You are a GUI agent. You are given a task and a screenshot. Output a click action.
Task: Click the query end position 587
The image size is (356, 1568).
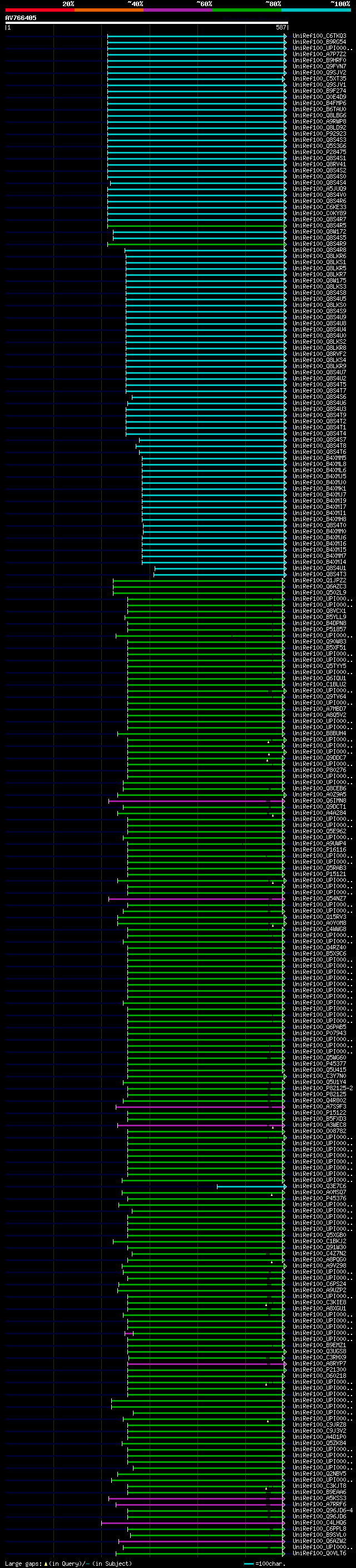click(281, 27)
